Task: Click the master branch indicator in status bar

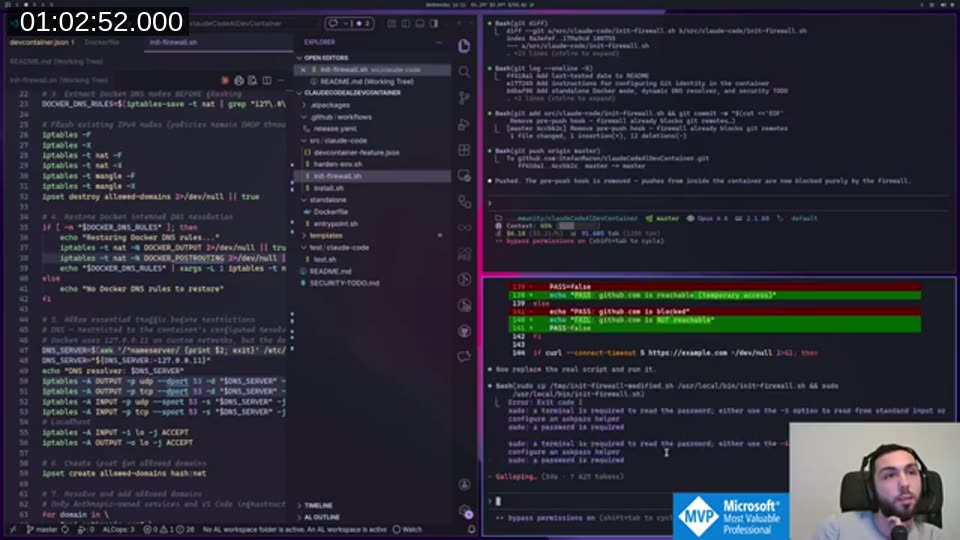Action: 42,530
